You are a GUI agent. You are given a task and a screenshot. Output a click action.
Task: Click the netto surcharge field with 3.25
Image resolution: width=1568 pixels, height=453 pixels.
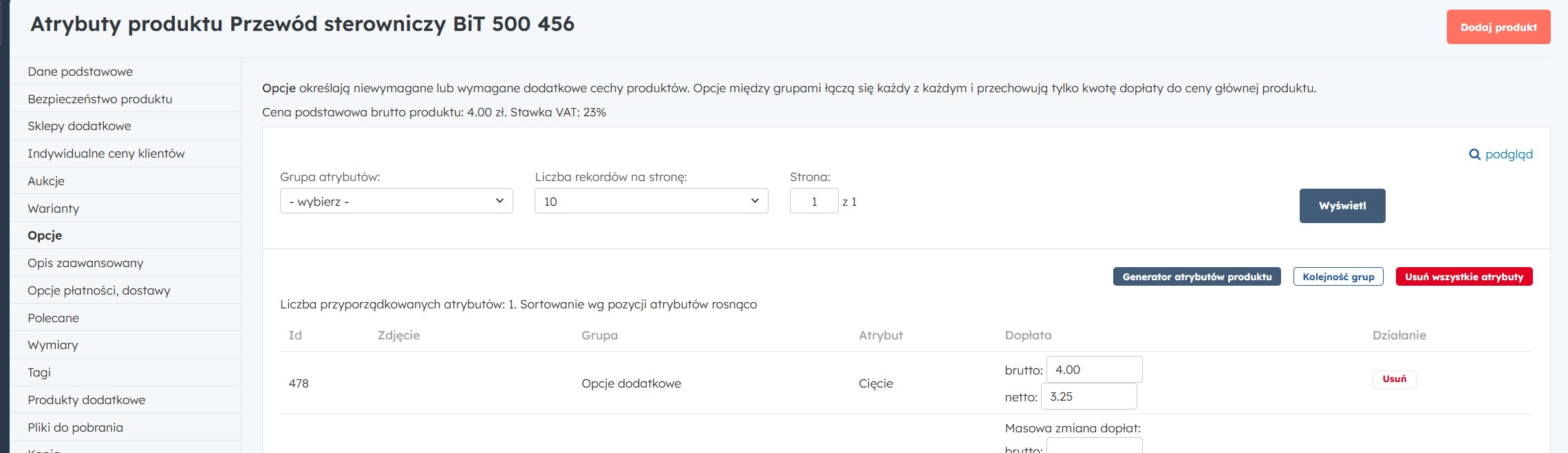click(x=1088, y=397)
